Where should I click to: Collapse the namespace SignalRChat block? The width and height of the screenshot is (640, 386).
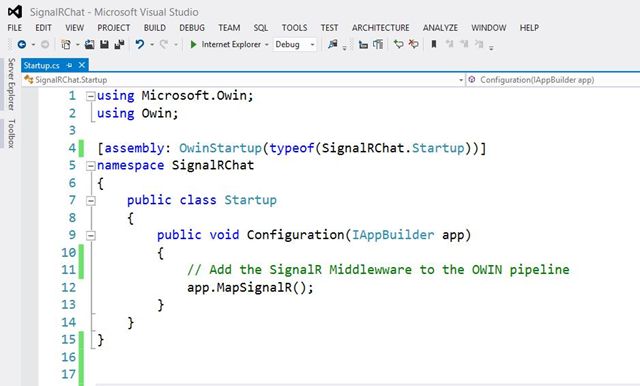[x=91, y=166]
